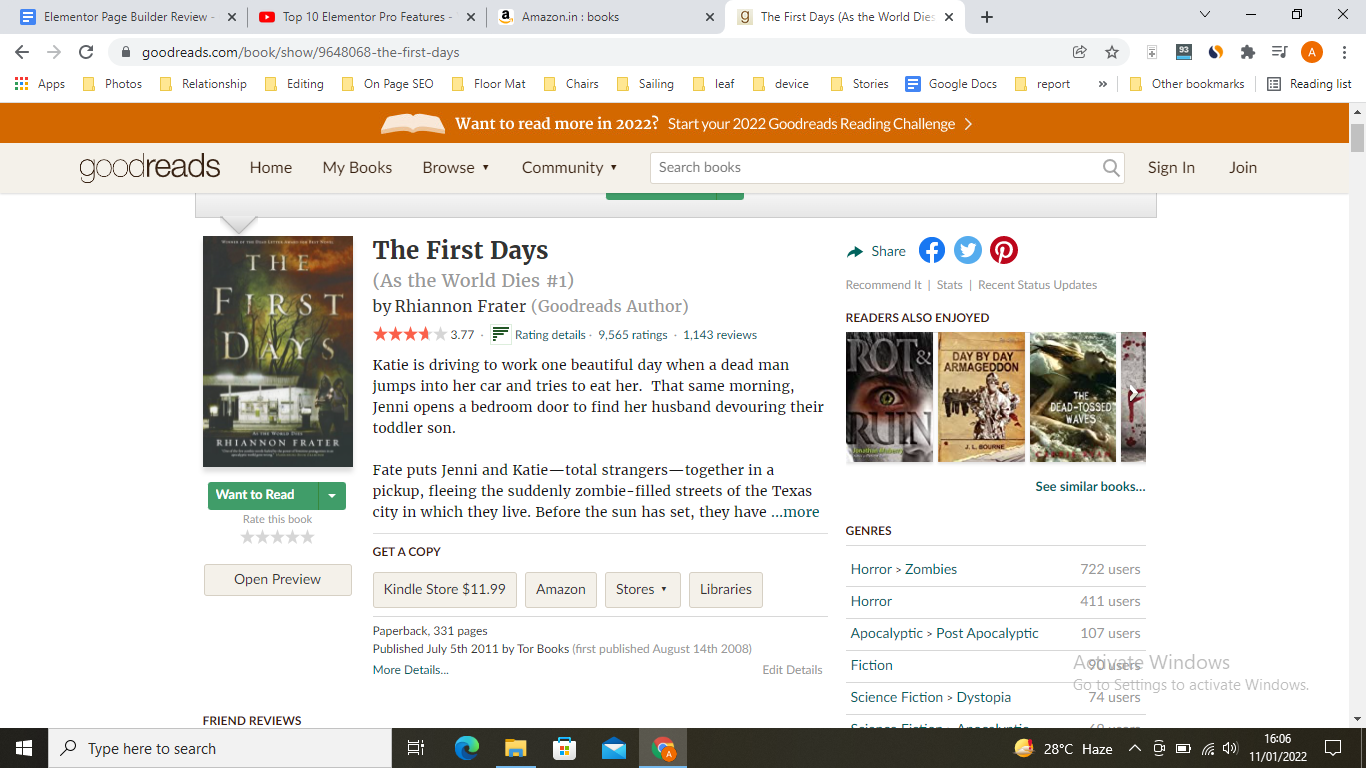Open the 1,143 reviews link
1366x768 pixels.
(720, 335)
